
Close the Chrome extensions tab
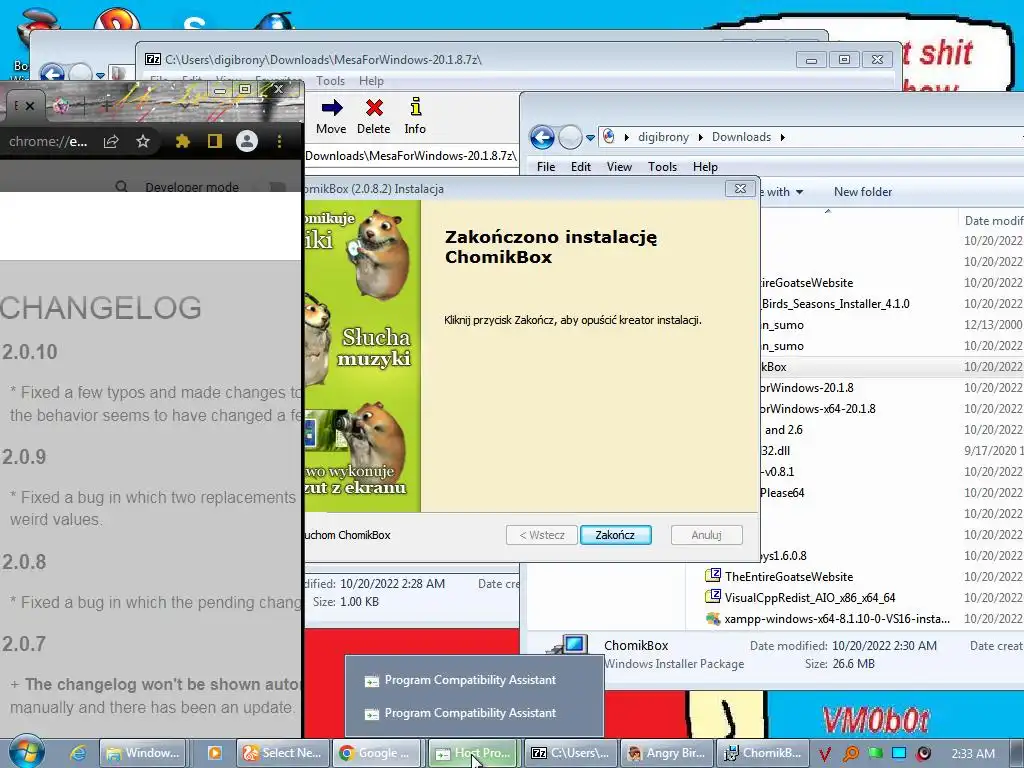(29, 106)
